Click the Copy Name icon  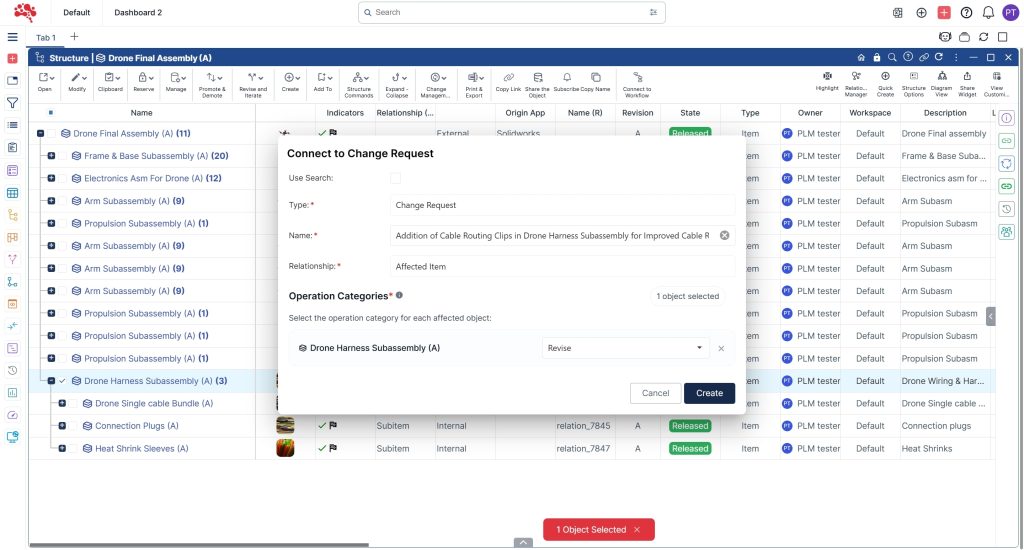[595, 77]
